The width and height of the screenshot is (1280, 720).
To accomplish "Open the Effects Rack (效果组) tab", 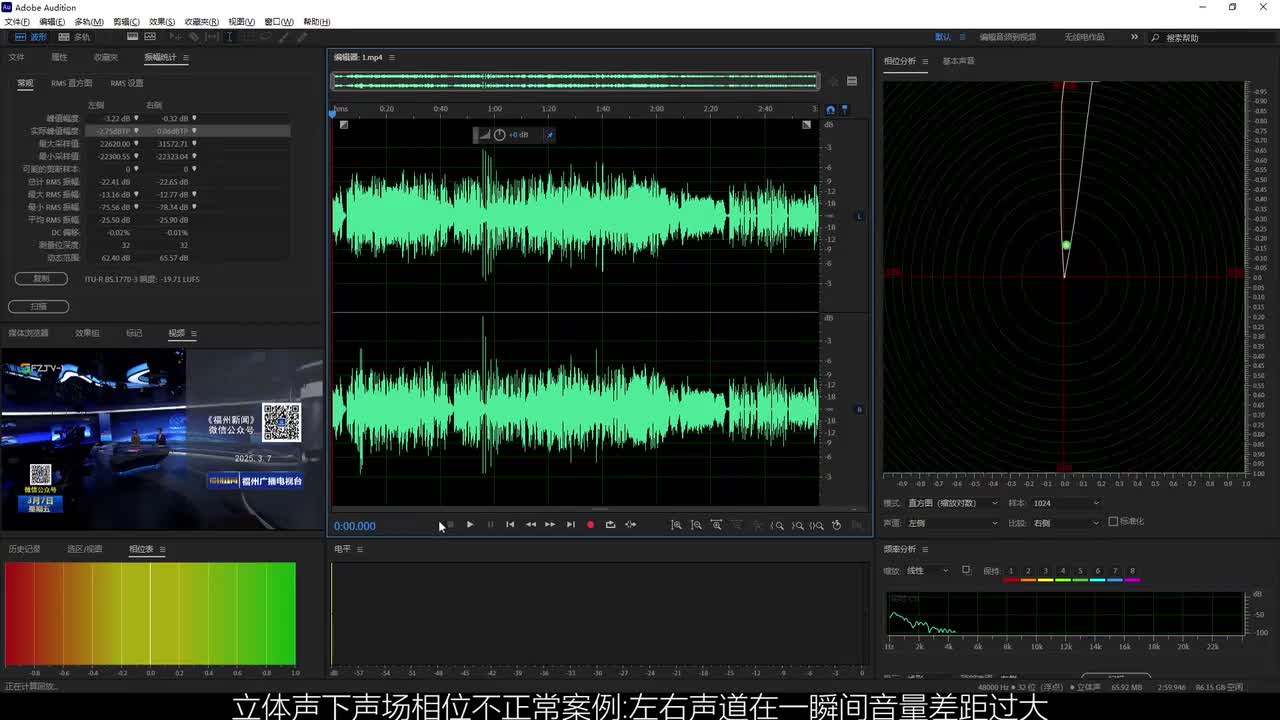I will coord(87,333).
